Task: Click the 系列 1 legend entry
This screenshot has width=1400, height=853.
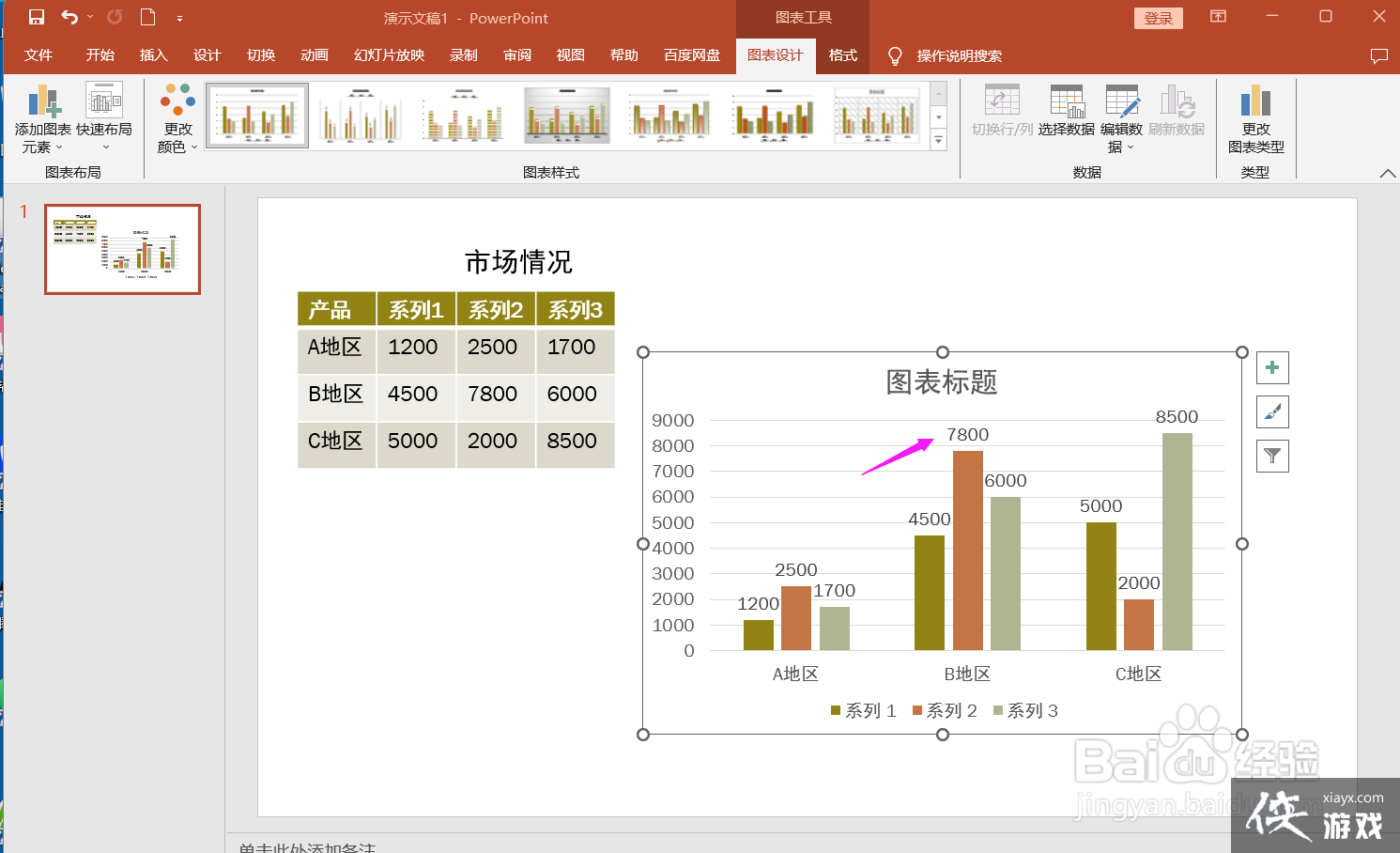Action: tap(864, 711)
